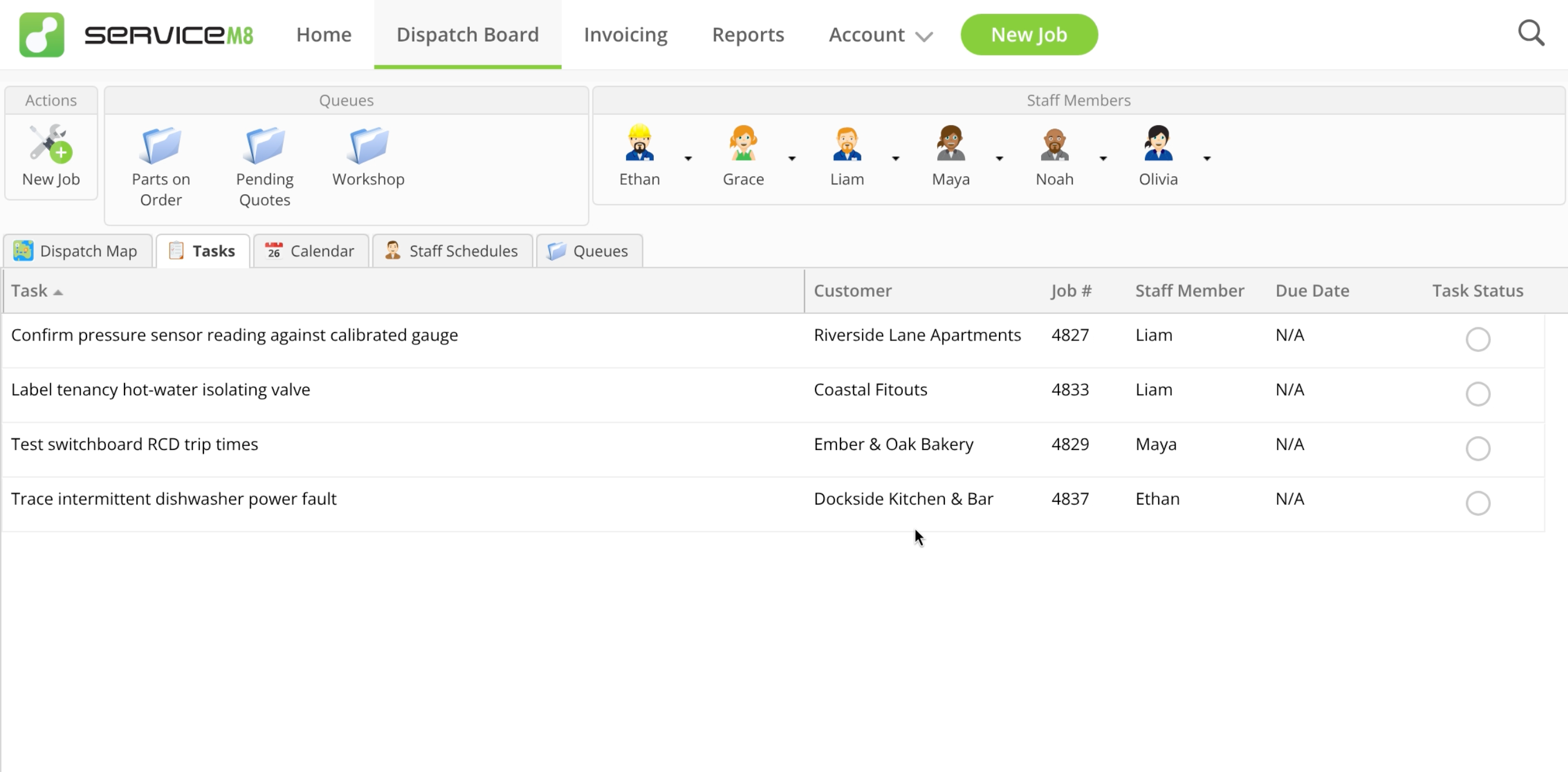
Task: Select Maya's staff avatar
Action: pos(951,143)
